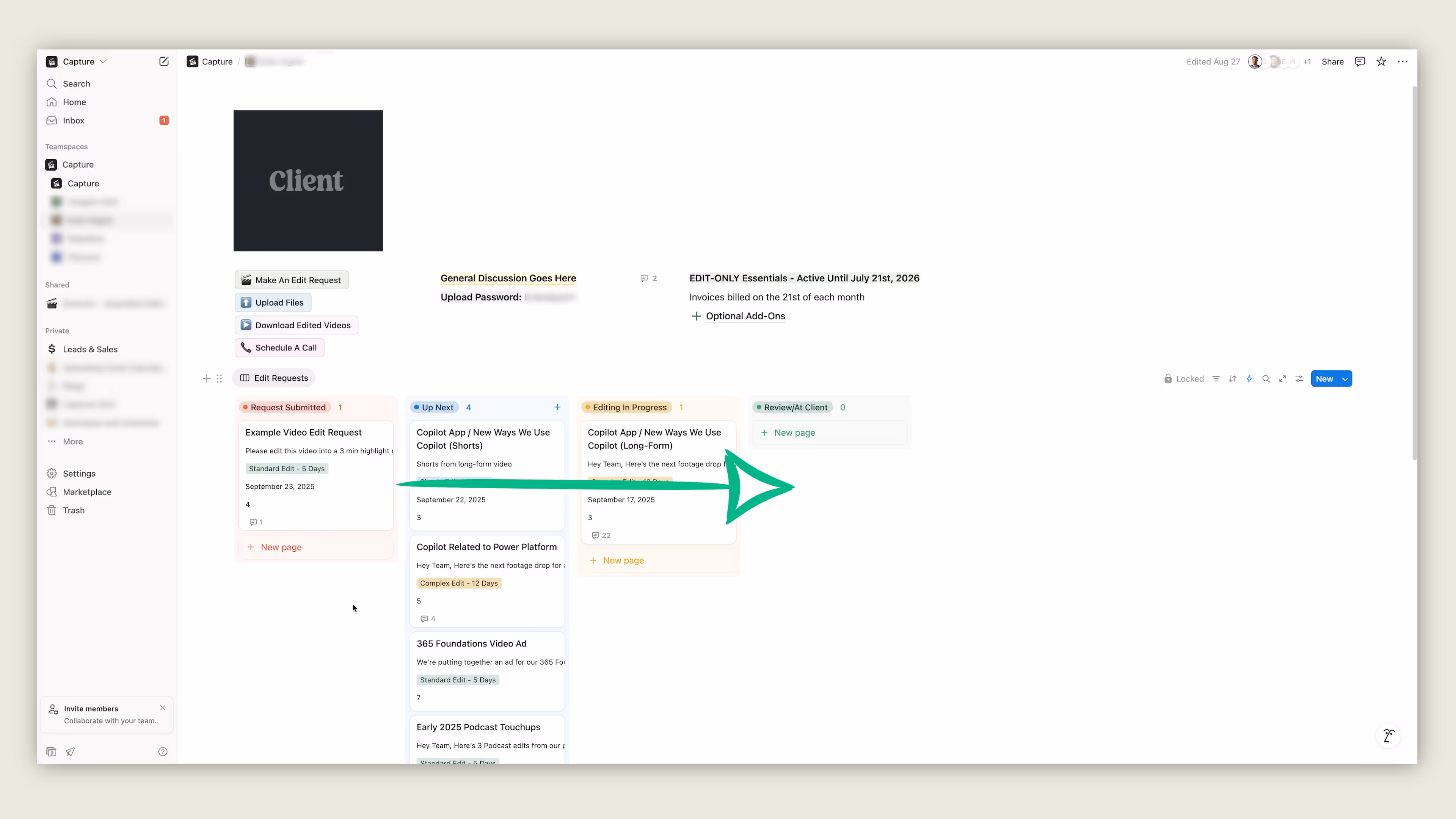1456x819 pixels.
Task: Click the Share button
Action: (1332, 61)
